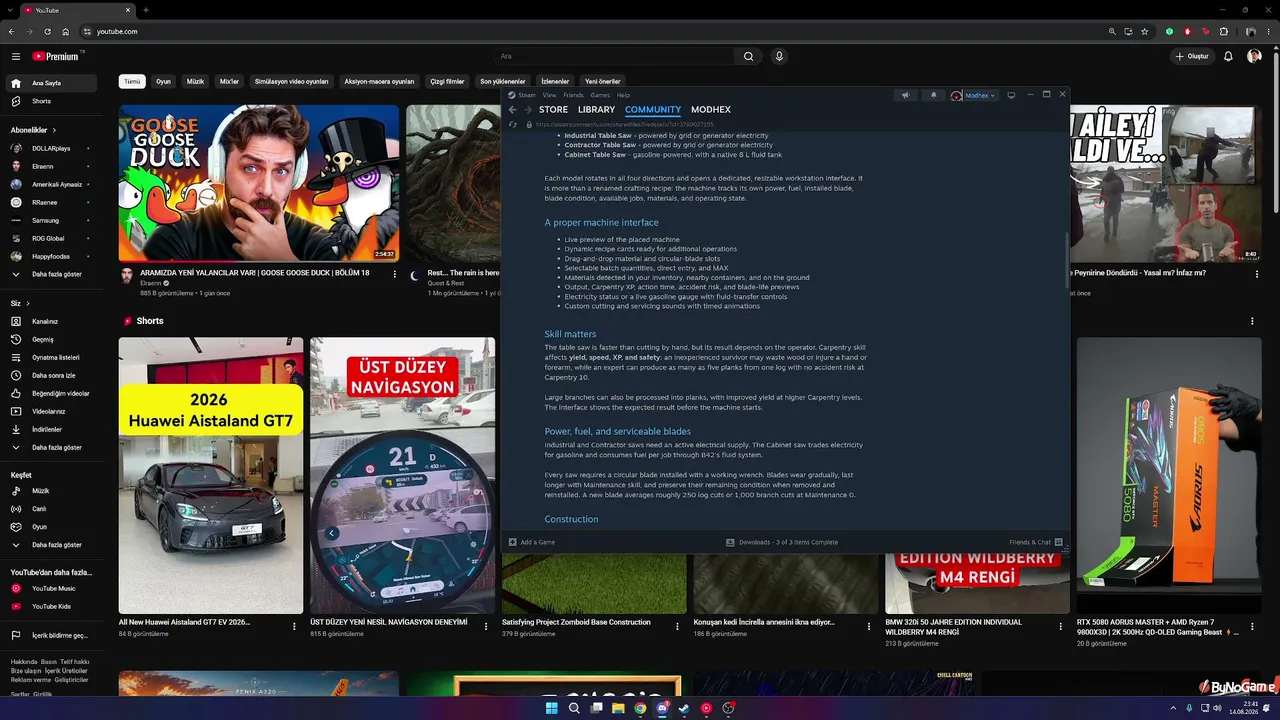The height and width of the screenshot is (720, 1280).
Task: Open Steam notifications bell
Action: (x=934, y=95)
